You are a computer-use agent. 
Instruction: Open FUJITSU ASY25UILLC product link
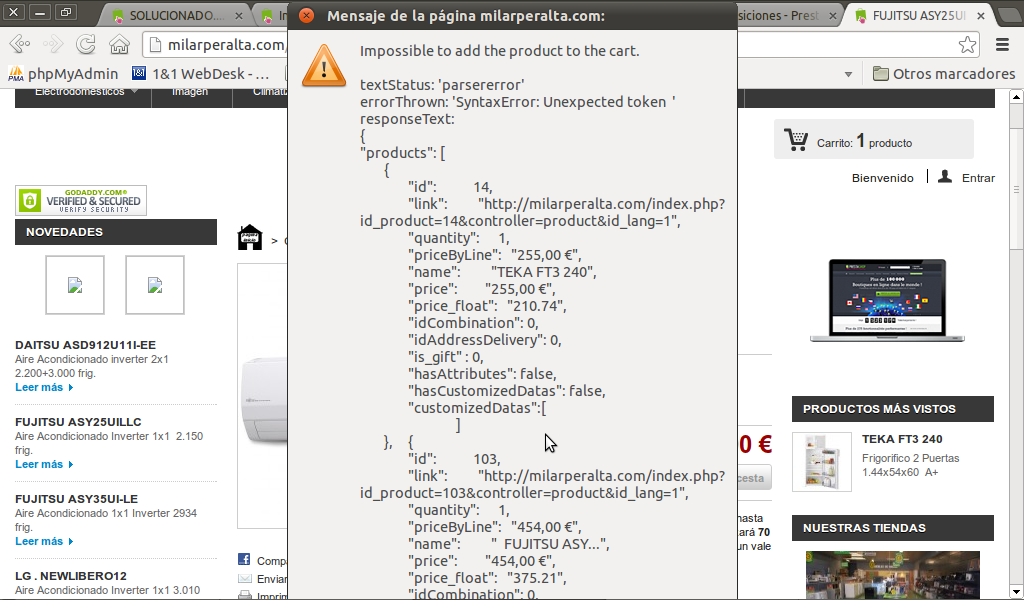pyautogui.click(x=78, y=422)
